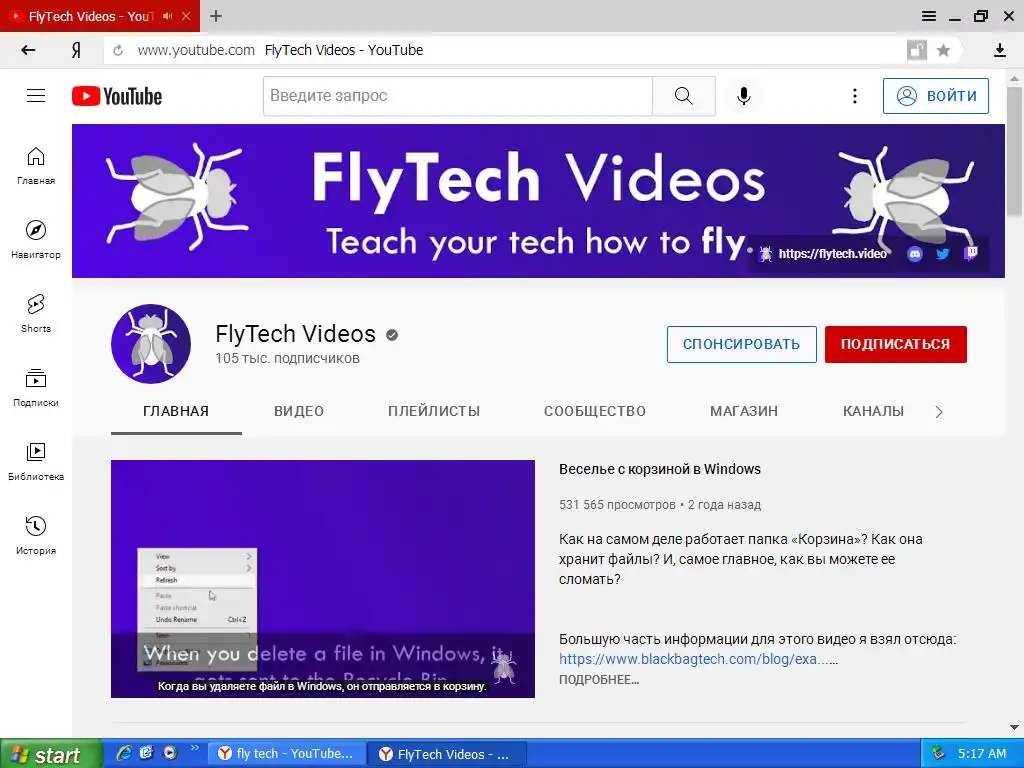Select the ГЛАВНАЯ channel tab

tap(176, 411)
